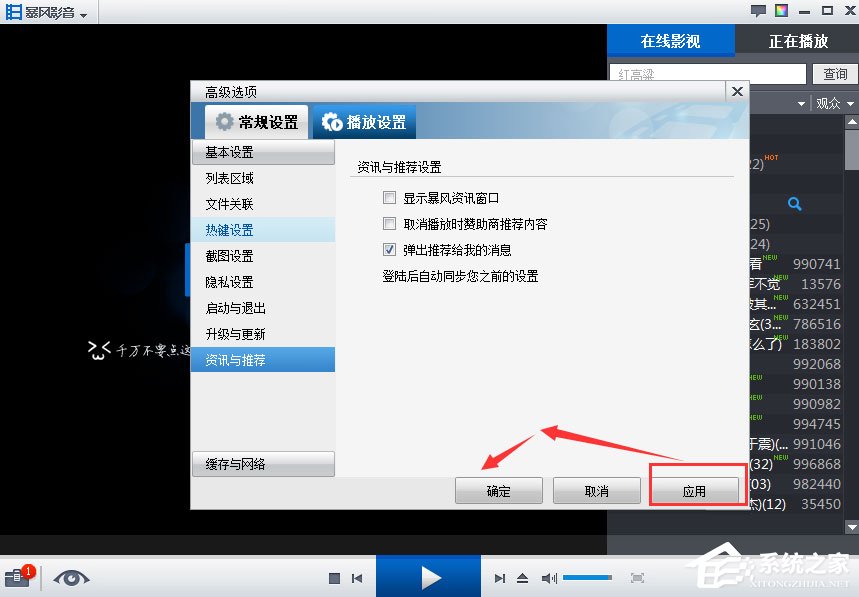
Task: Check 取消播放时赞助商推荐内容
Action: coord(390,224)
